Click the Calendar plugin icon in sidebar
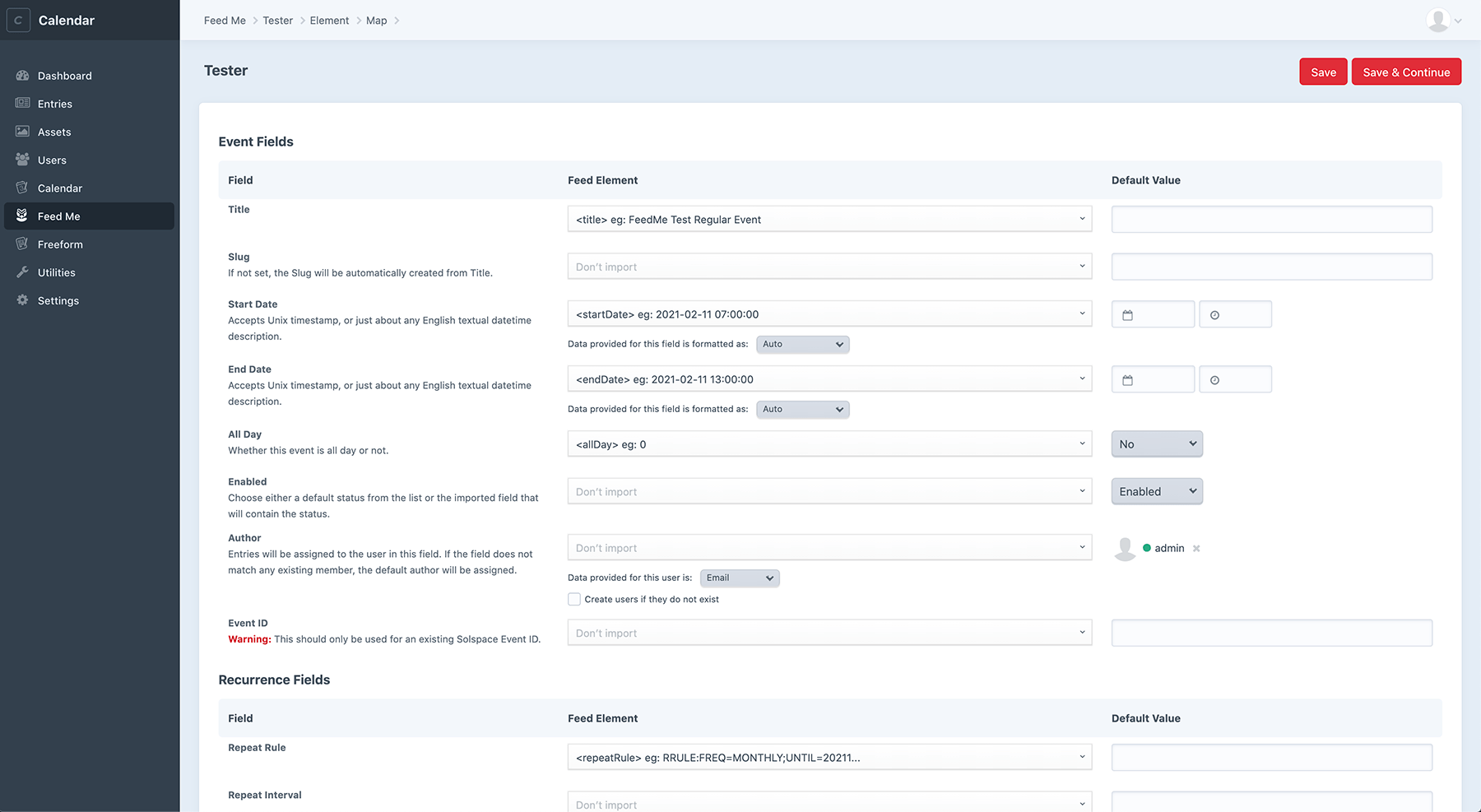 coord(22,188)
